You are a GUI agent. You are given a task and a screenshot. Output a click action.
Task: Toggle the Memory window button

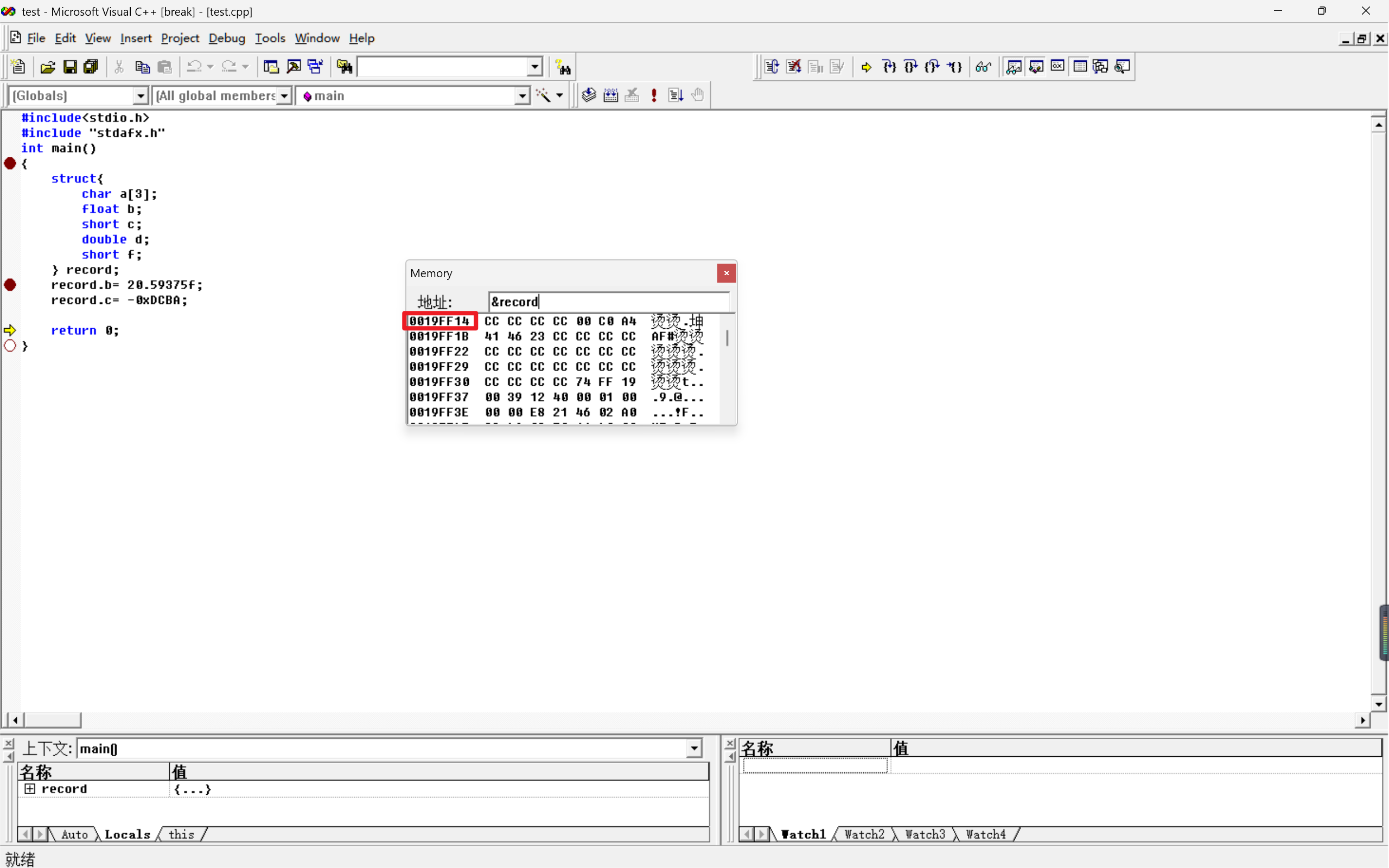pyautogui.click(x=1080, y=67)
